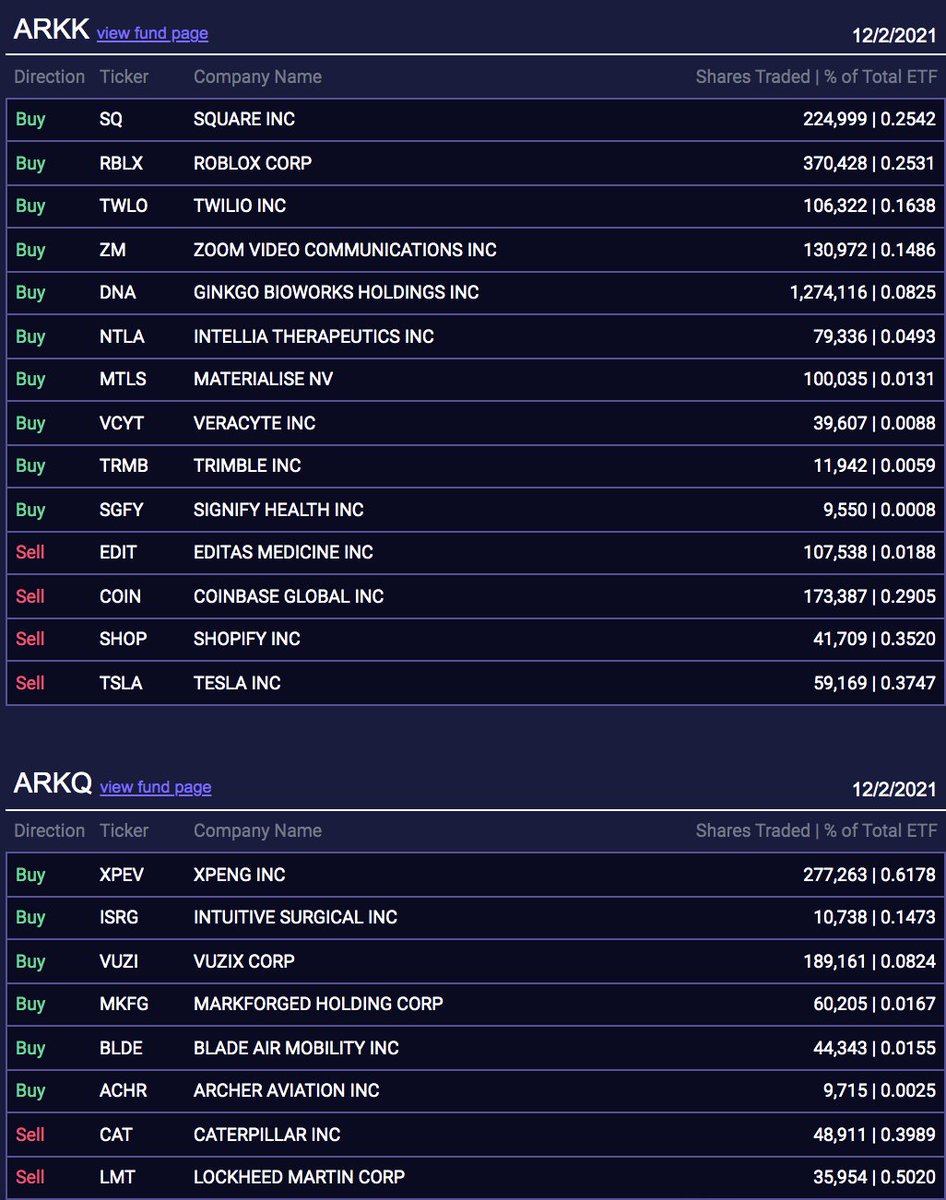Screen dimensions: 946x1200
Task: Click the TWLO ticker
Action: point(123,206)
